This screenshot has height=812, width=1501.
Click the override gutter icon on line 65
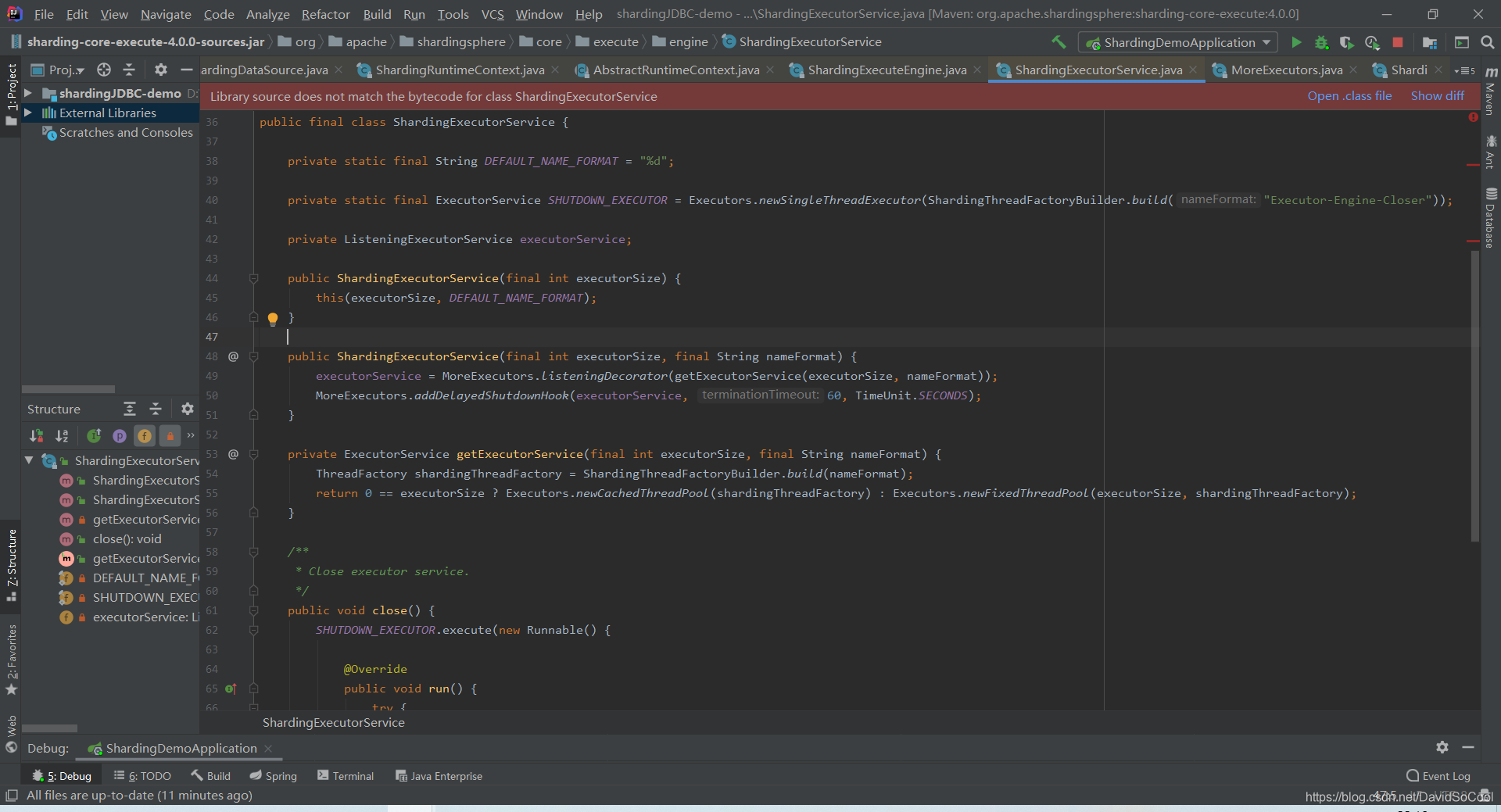click(x=231, y=689)
